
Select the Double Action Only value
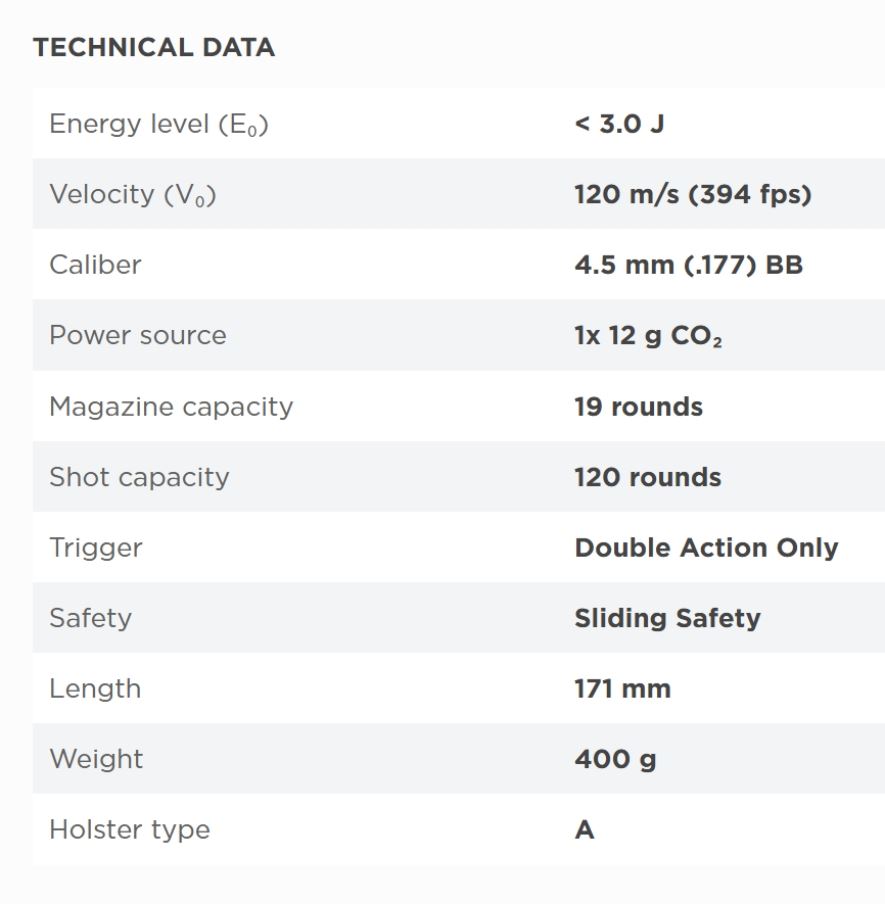point(706,548)
